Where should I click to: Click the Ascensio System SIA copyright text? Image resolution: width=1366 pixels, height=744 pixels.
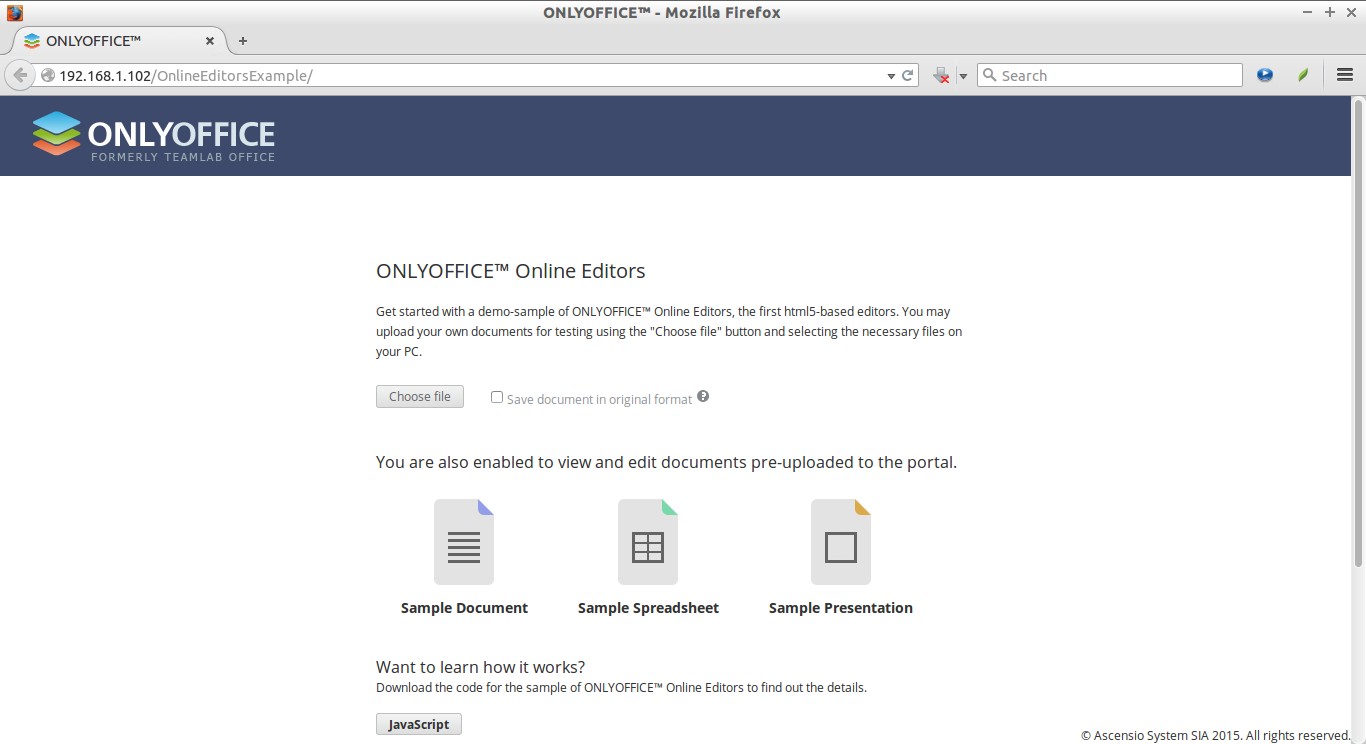click(1216, 735)
